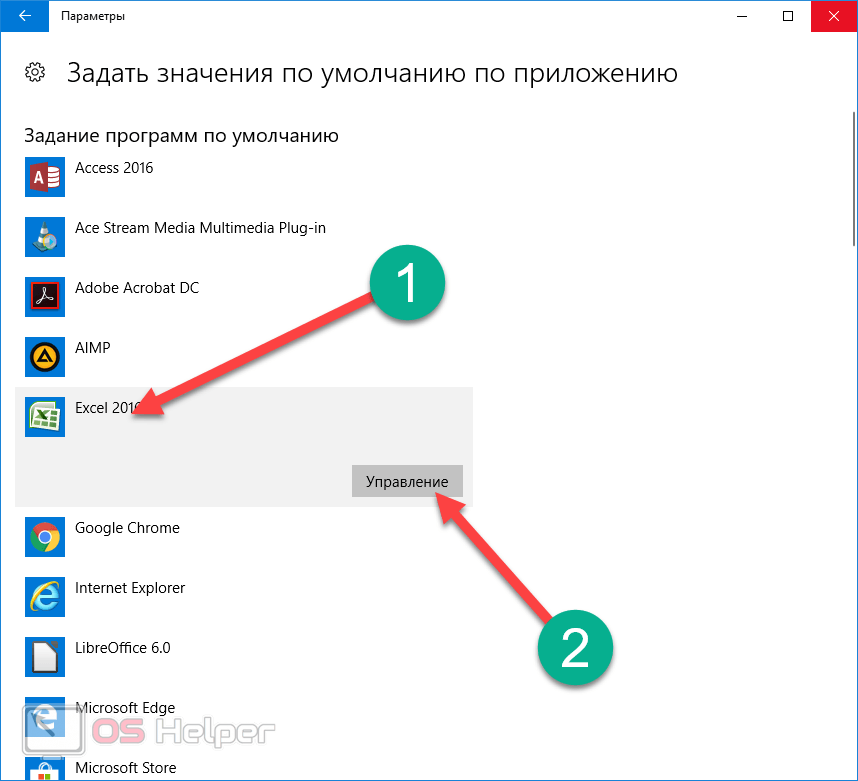Select Google Chrome entry
The width and height of the screenshot is (858, 781).
pyautogui.click(x=244, y=537)
